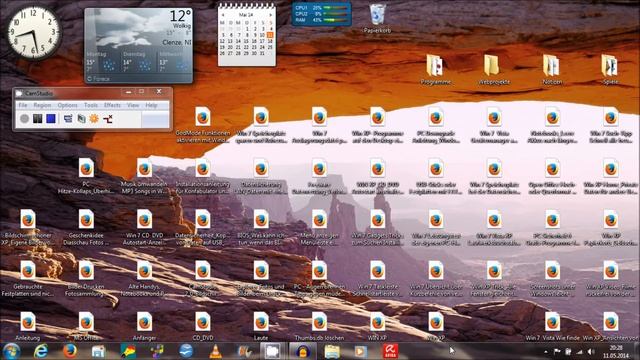
Task: Select the Win 7 CD_DVD Autostart file
Action: [144, 227]
